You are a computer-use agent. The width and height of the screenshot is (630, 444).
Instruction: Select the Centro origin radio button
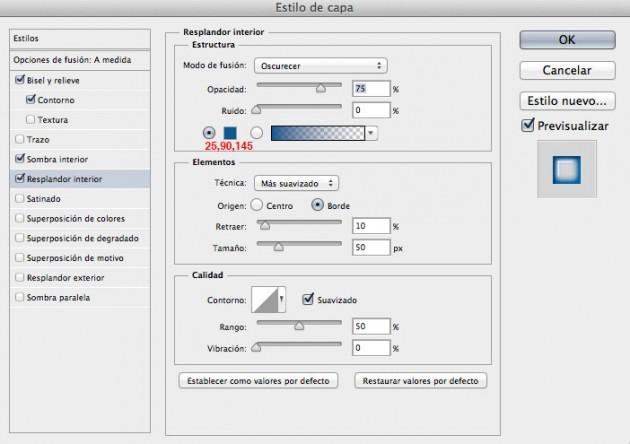tap(256, 205)
